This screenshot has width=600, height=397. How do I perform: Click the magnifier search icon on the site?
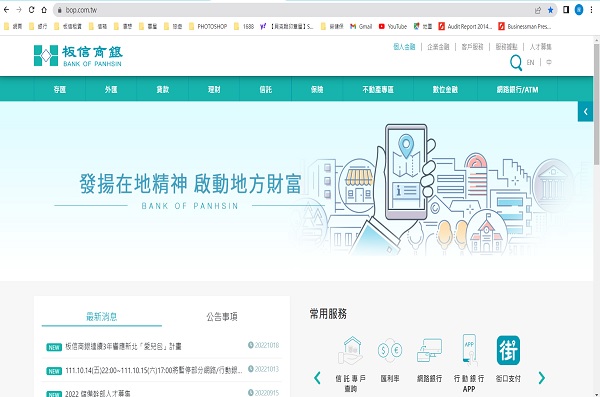tap(515, 62)
